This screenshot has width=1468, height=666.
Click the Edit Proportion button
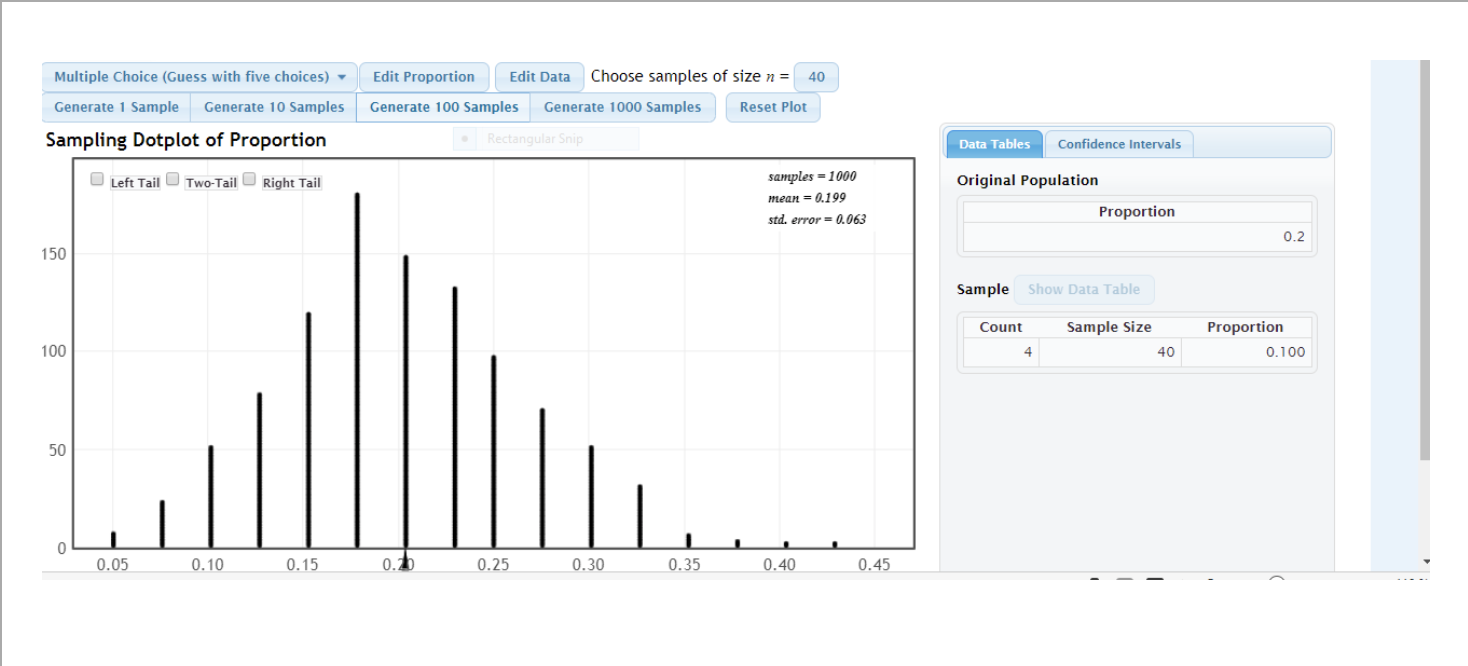(x=424, y=76)
